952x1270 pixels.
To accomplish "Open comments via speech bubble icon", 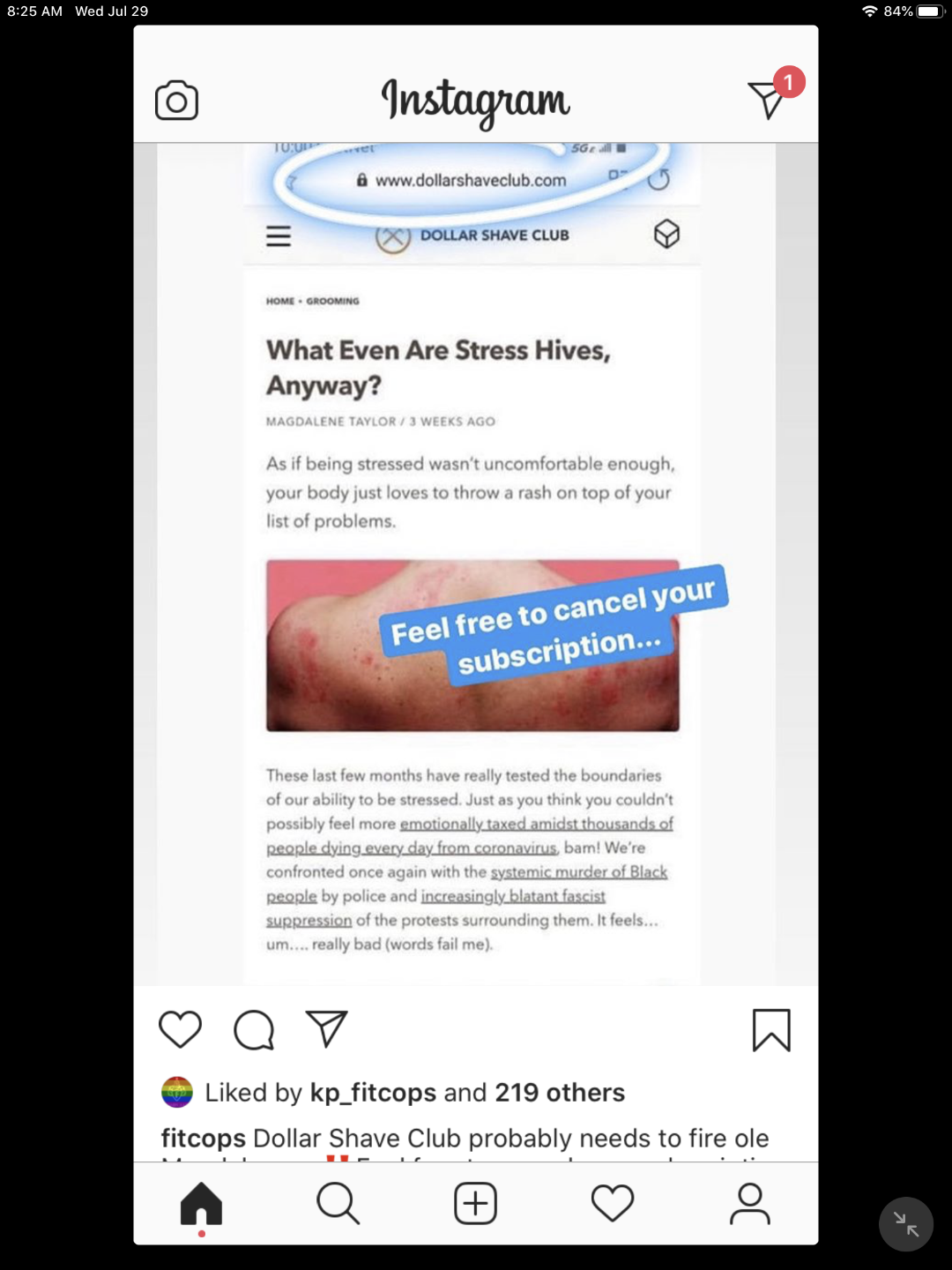I will coord(254,1029).
